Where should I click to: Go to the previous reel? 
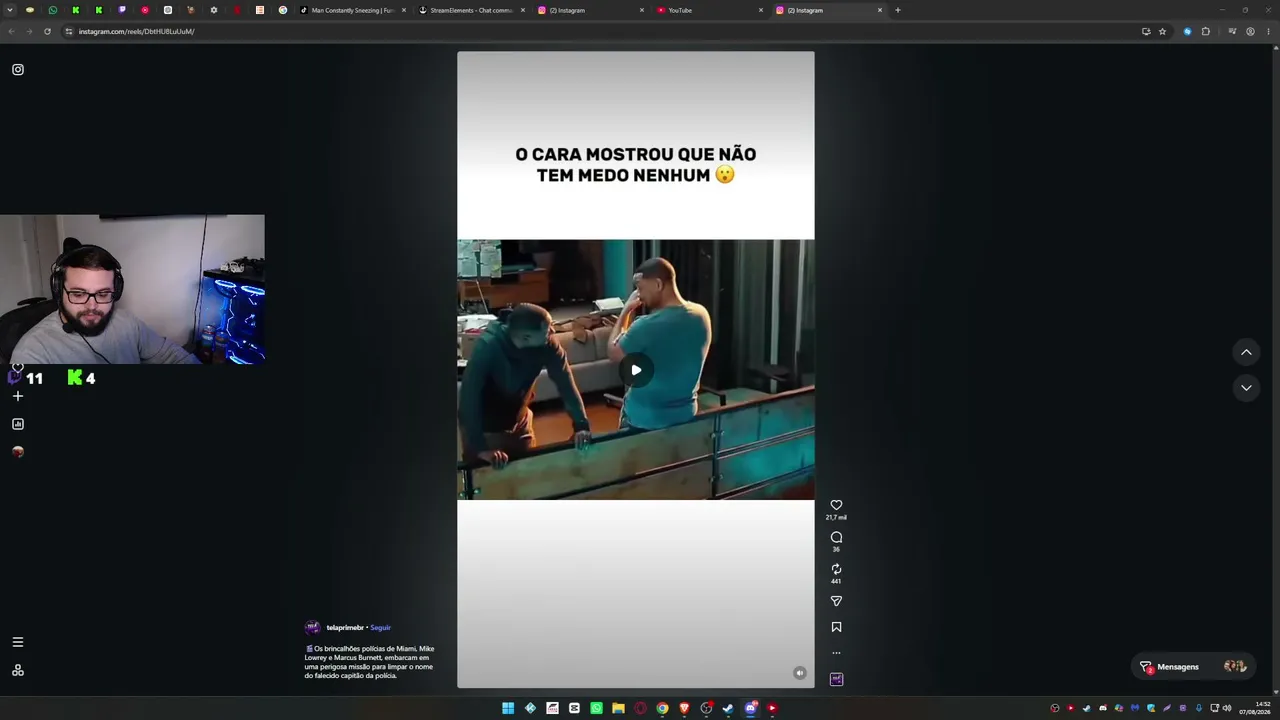tap(1246, 352)
